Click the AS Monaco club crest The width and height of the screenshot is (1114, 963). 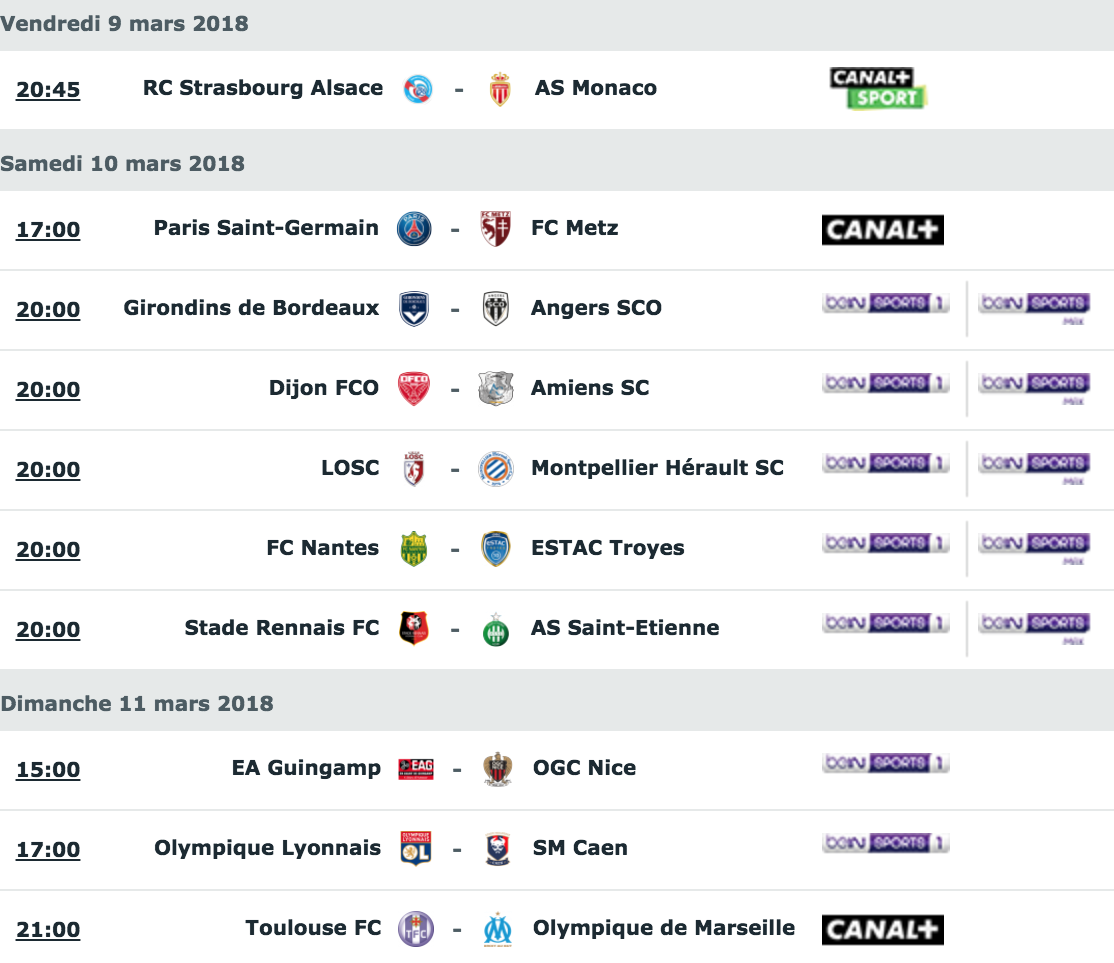click(x=500, y=89)
